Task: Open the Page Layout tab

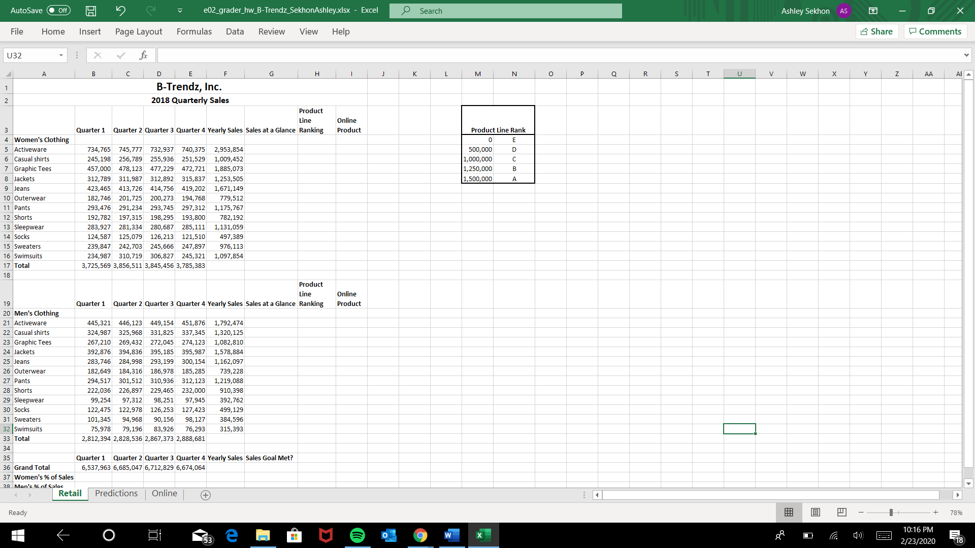Action: [138, 32]
